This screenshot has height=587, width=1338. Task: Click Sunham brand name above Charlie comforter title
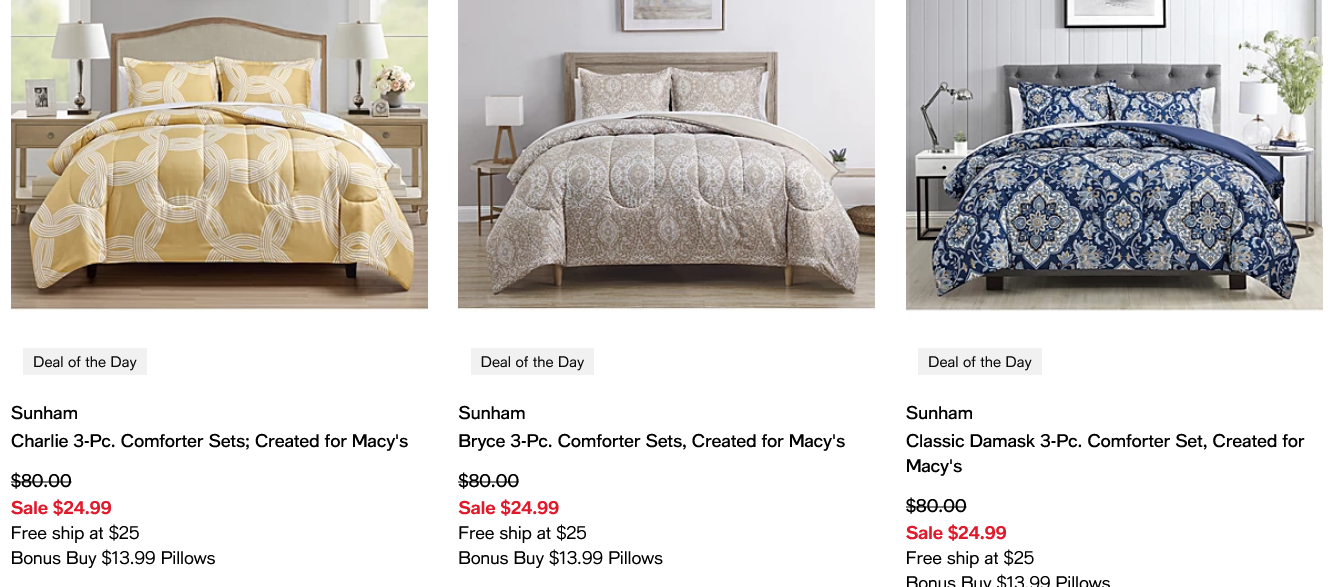(44, 413)
